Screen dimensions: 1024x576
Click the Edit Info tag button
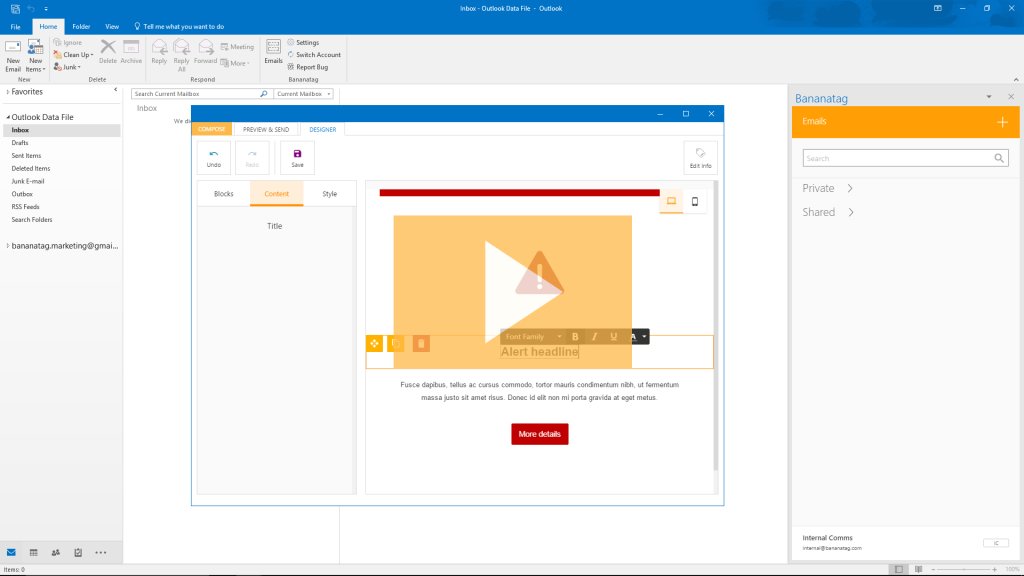700,158
